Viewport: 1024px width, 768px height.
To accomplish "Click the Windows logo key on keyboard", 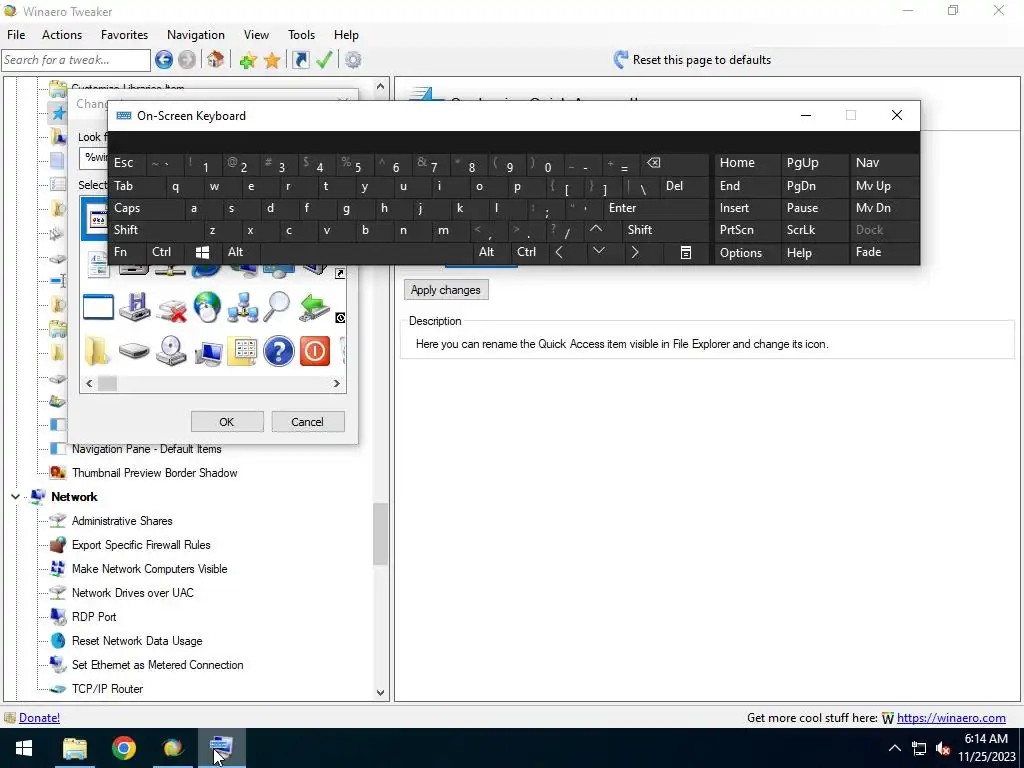I will 202,253.
